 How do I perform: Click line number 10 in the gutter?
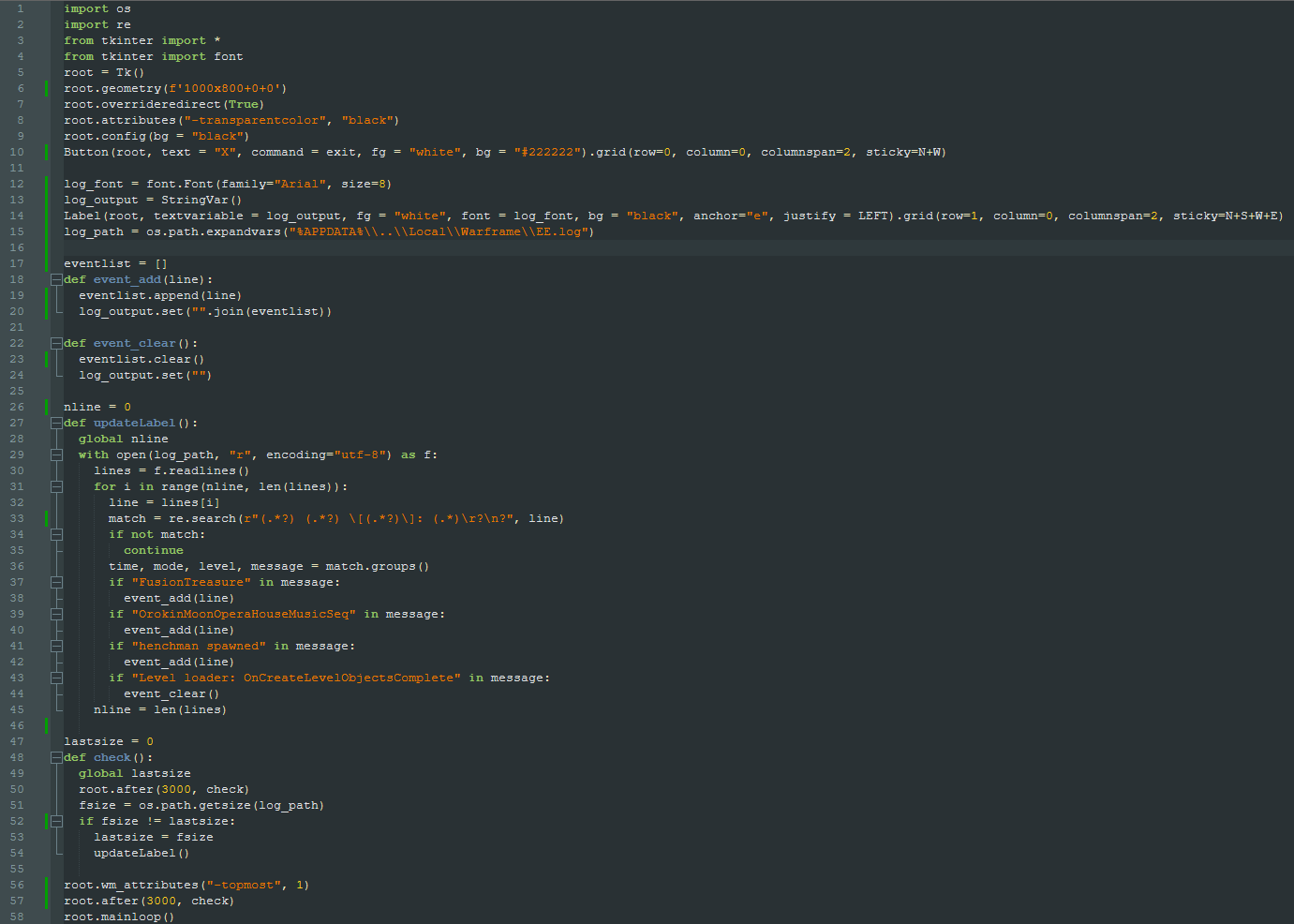[17, 152]
